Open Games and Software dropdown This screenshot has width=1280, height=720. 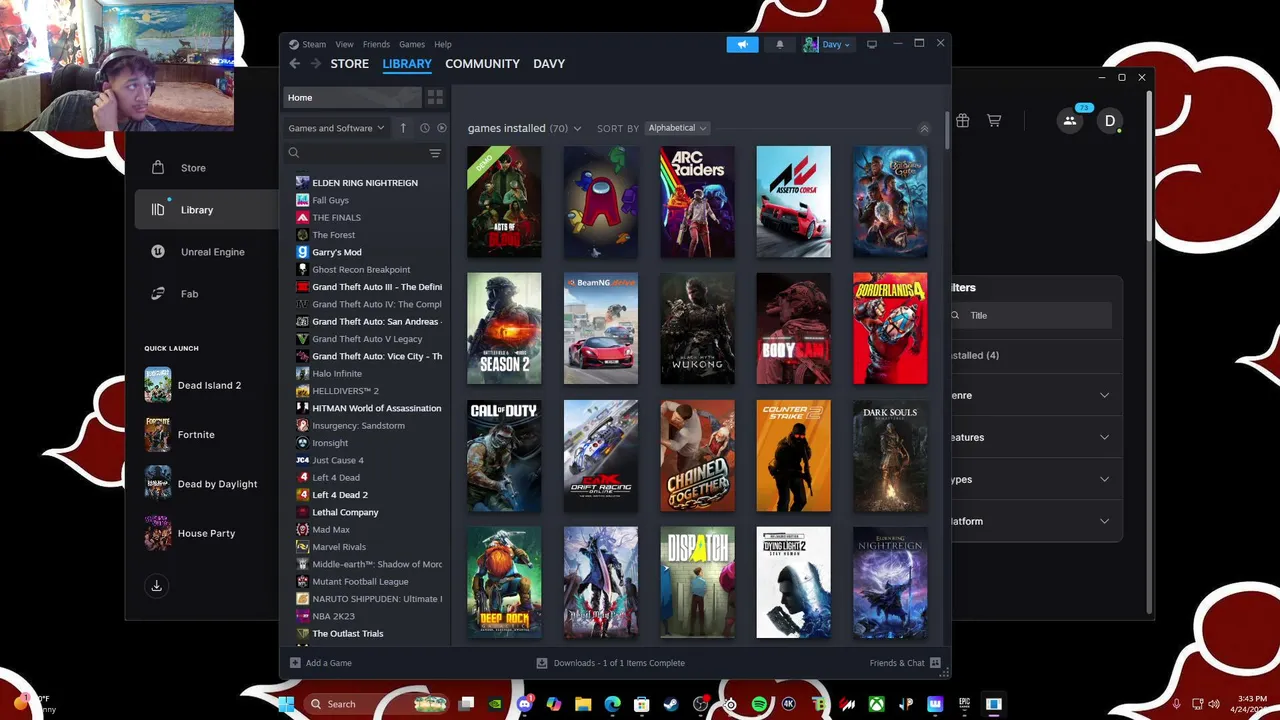337,128
